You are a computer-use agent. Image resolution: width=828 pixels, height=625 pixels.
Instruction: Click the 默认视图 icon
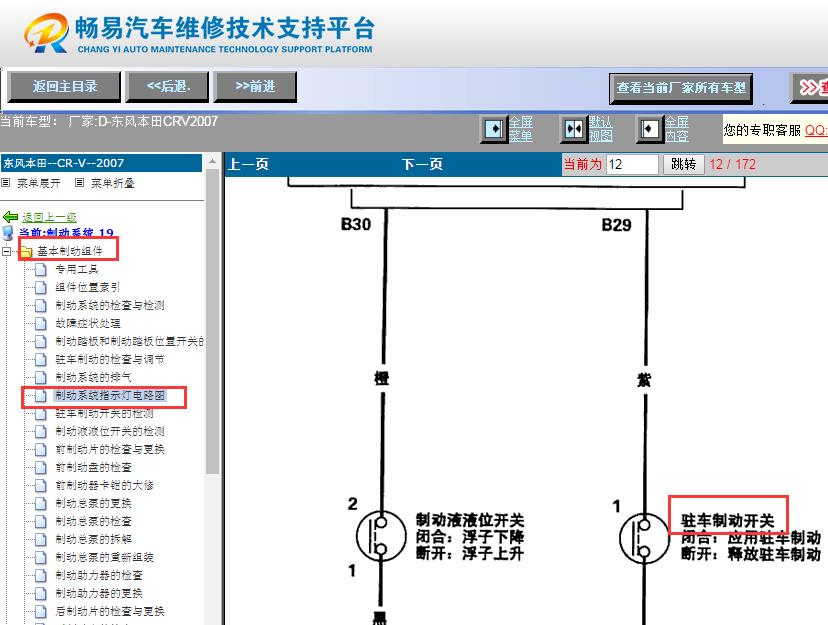573,129
